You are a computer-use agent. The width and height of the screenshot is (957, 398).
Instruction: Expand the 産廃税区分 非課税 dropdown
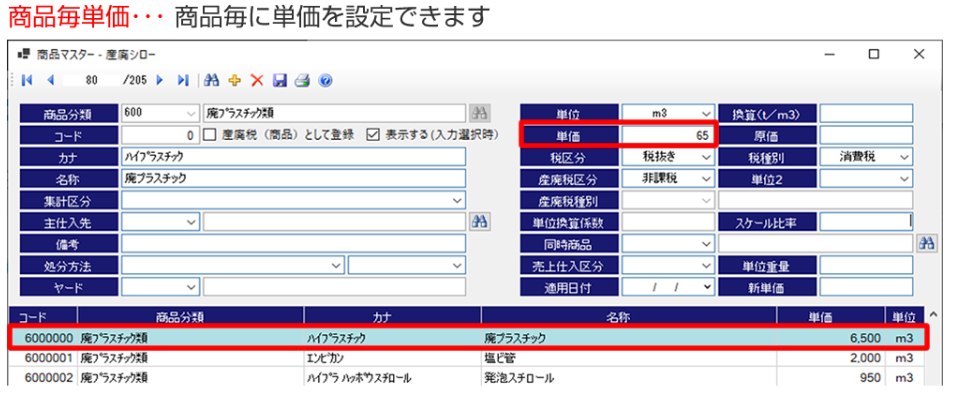pos(668,178)
